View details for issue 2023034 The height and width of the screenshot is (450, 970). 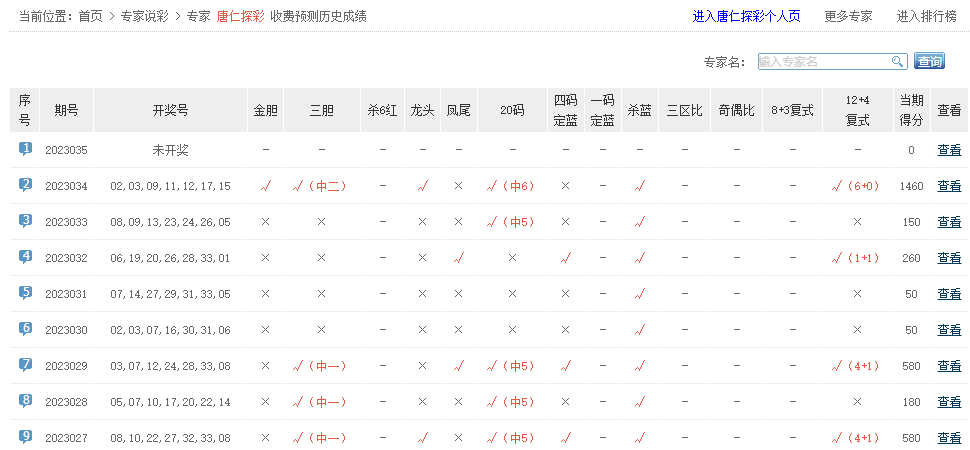pyautogui.click(x=948, y=186)
